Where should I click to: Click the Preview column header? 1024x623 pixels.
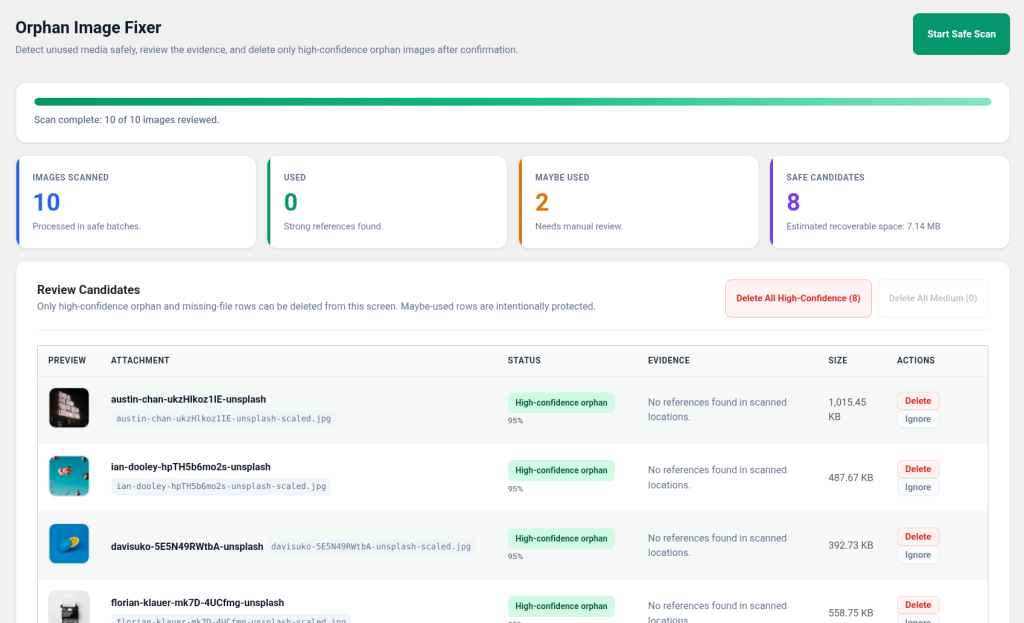[67, 360]
